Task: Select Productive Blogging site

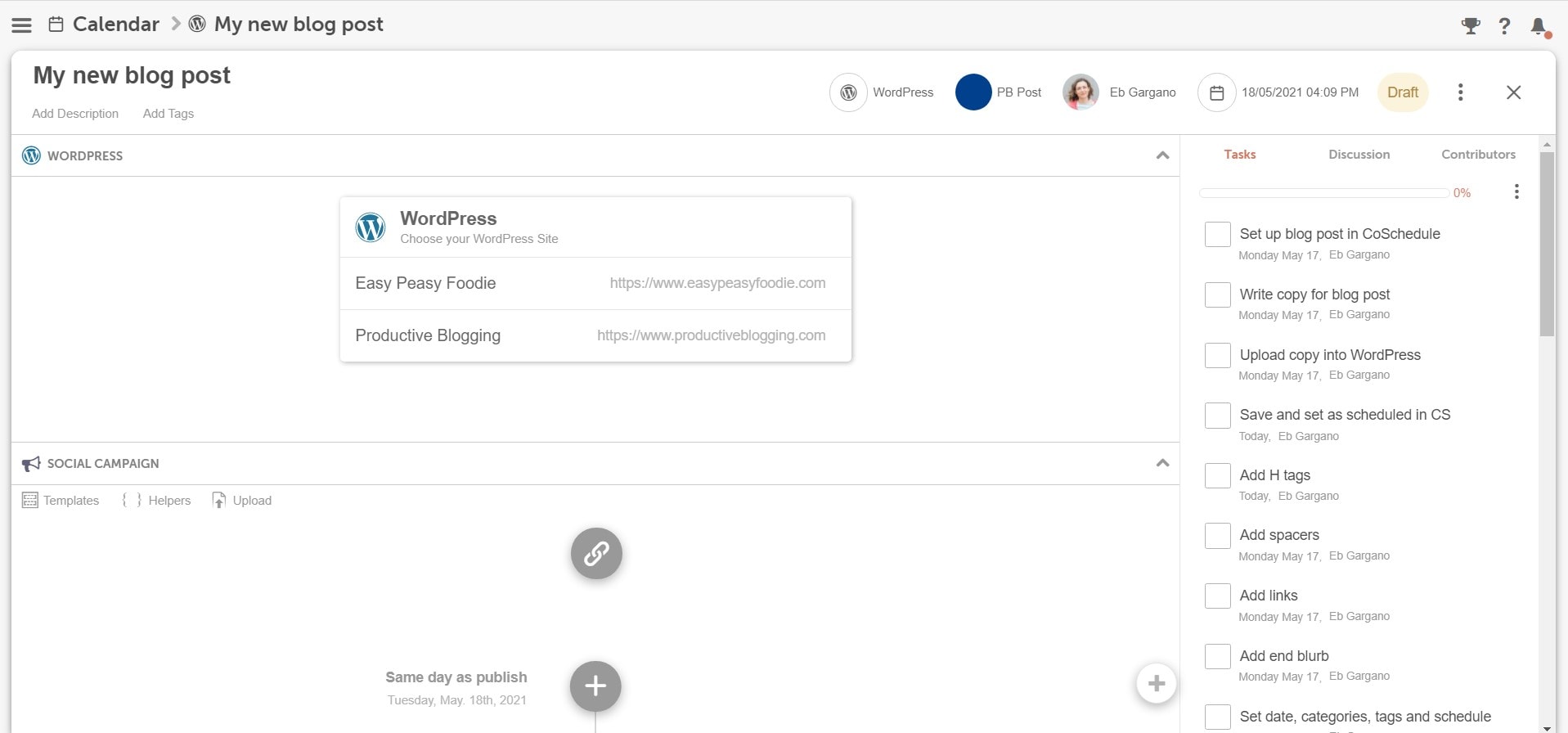Action: [595, 335]
